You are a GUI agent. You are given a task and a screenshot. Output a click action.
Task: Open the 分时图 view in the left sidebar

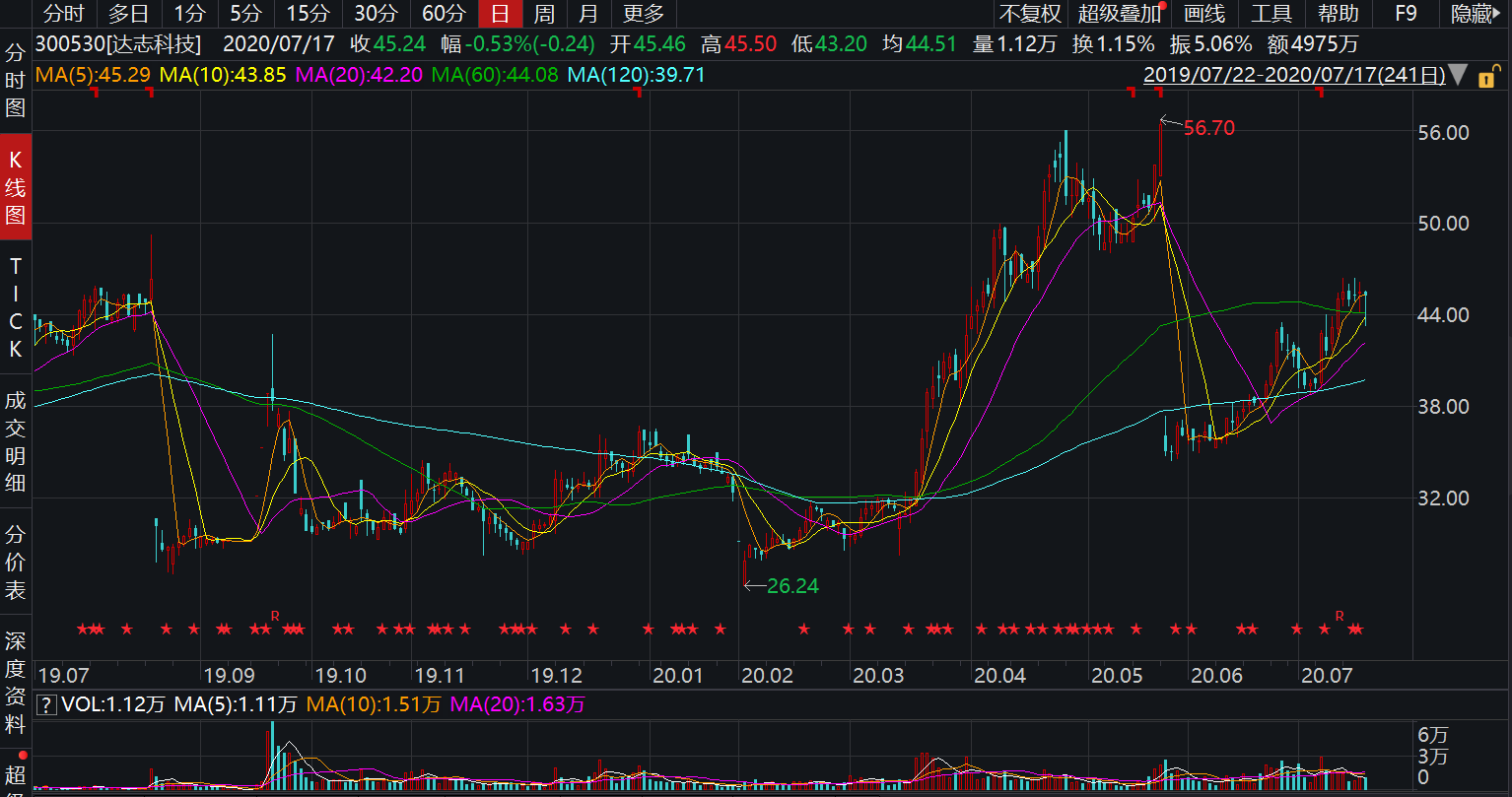[15, 79]
